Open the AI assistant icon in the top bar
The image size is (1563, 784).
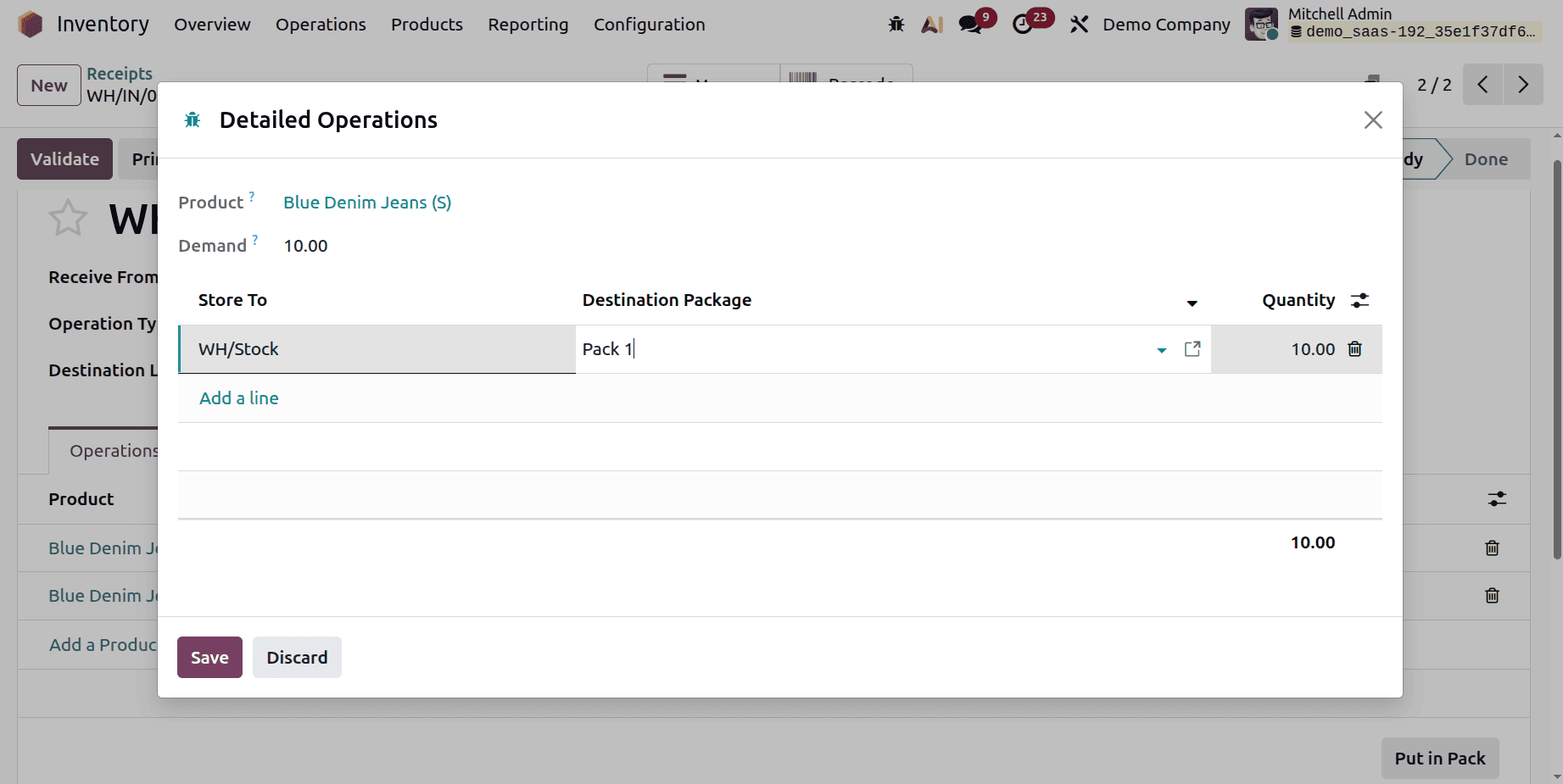[931, 24]
